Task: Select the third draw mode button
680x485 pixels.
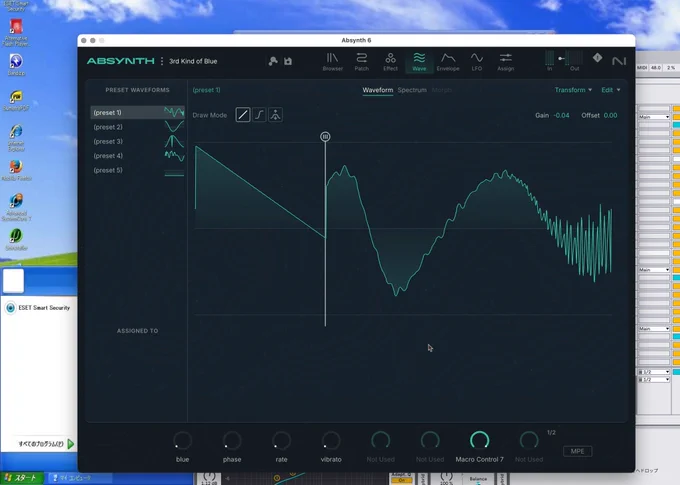Action: click(275, 115)
